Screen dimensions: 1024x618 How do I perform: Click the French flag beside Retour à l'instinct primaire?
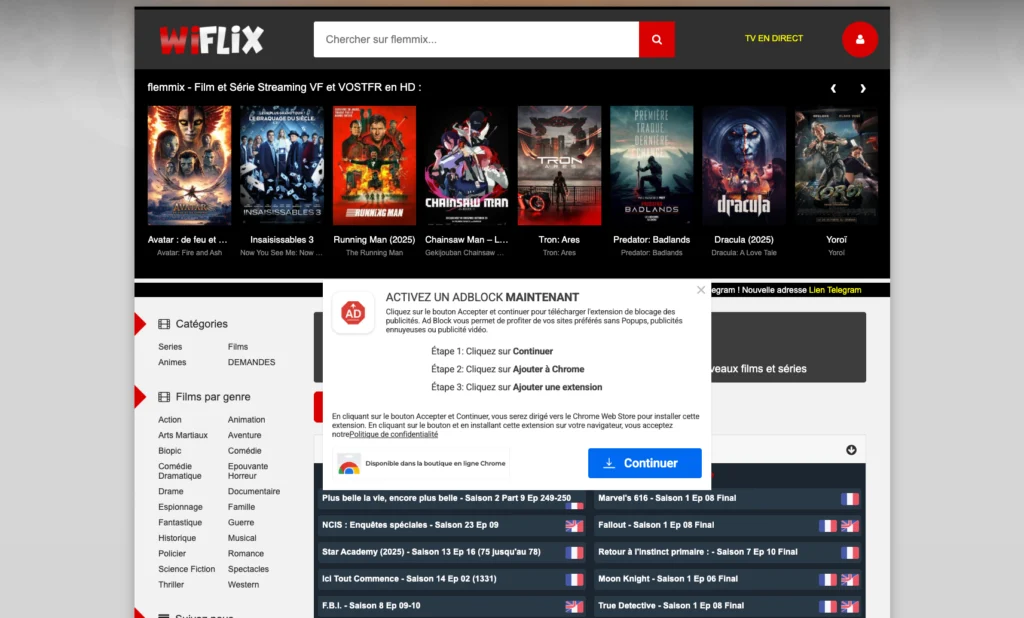click(x=850, y=553)
